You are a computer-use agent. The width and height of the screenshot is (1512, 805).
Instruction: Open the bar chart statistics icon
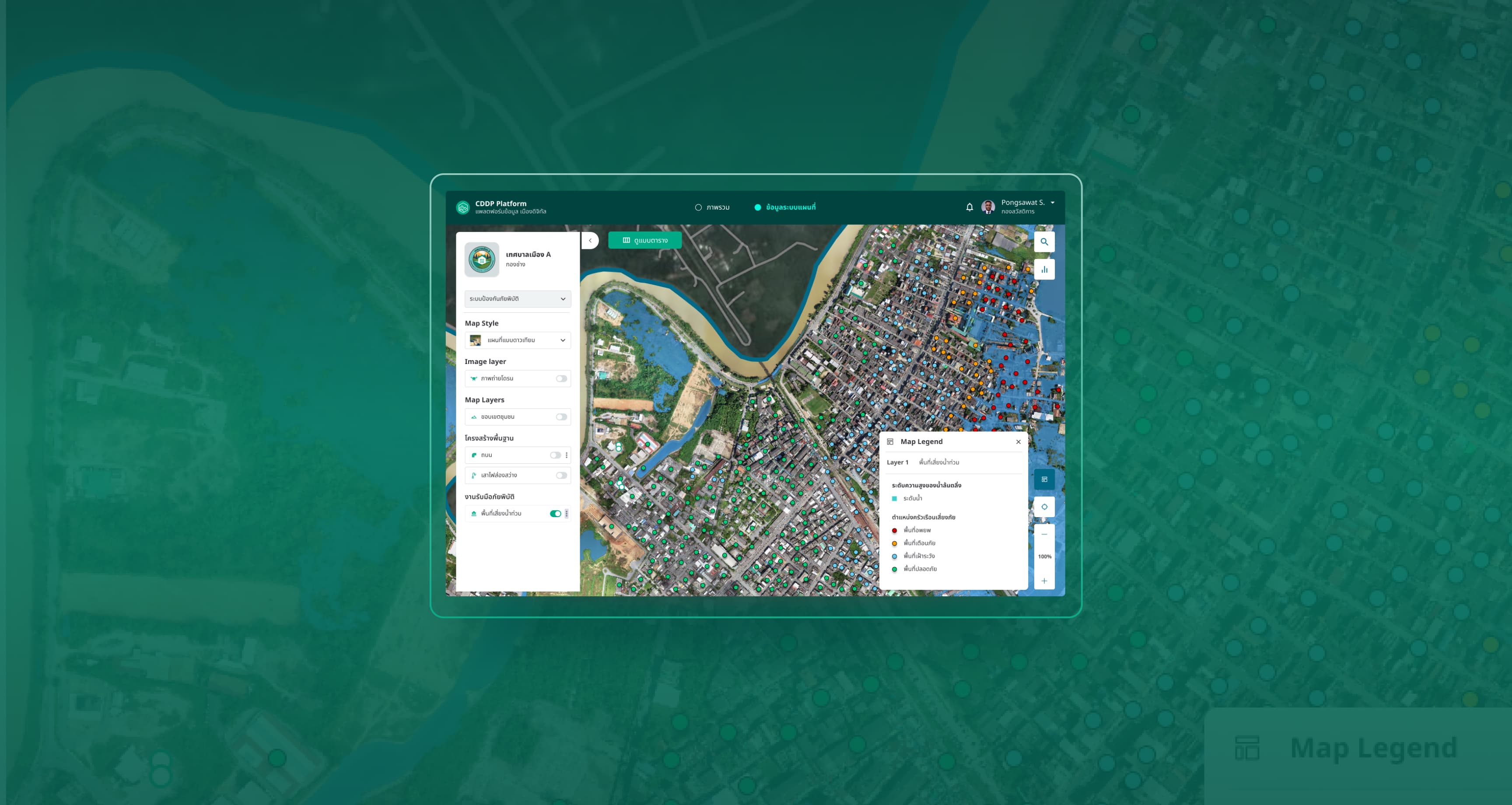[1044, 269]
